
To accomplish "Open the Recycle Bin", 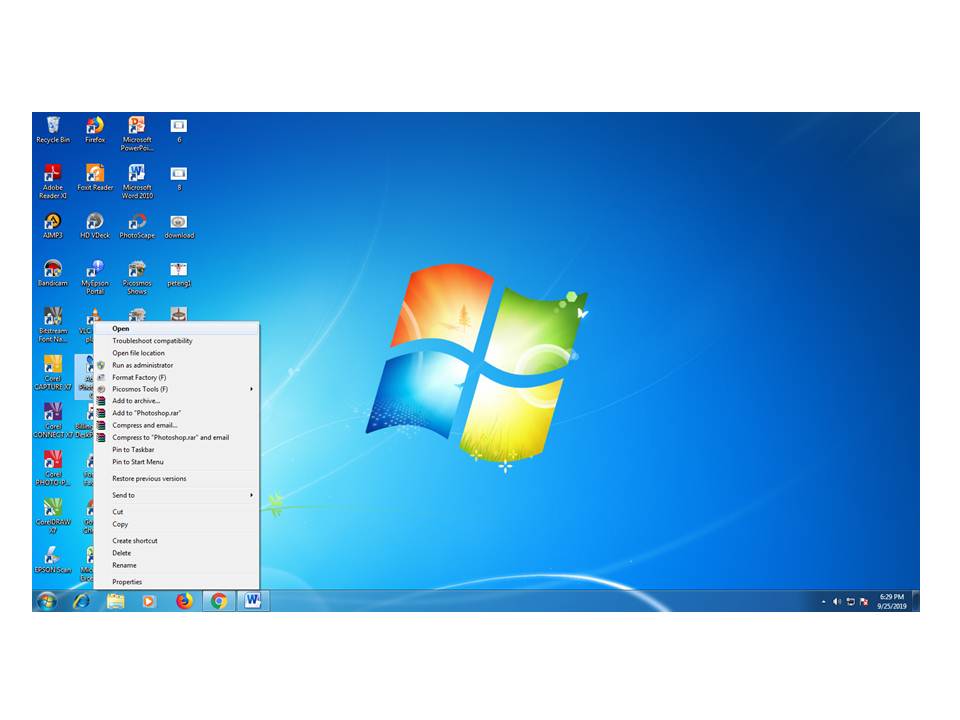I will 53,127.
